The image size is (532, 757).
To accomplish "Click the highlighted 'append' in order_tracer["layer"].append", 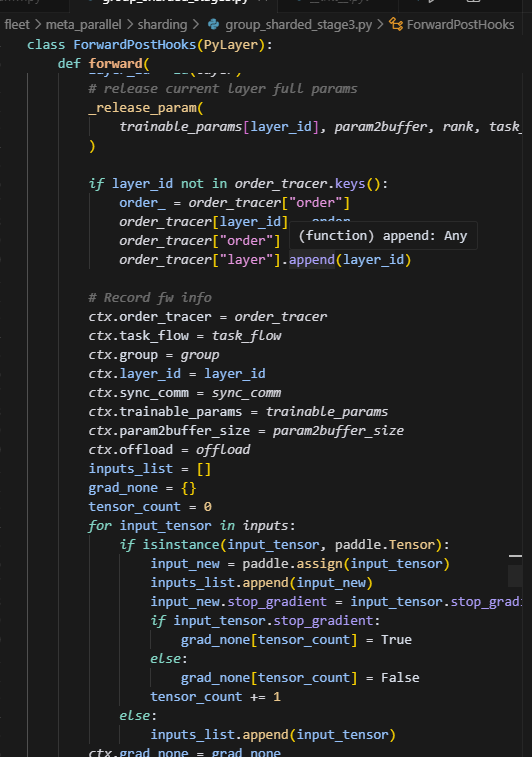I will (x=312, y=260).
